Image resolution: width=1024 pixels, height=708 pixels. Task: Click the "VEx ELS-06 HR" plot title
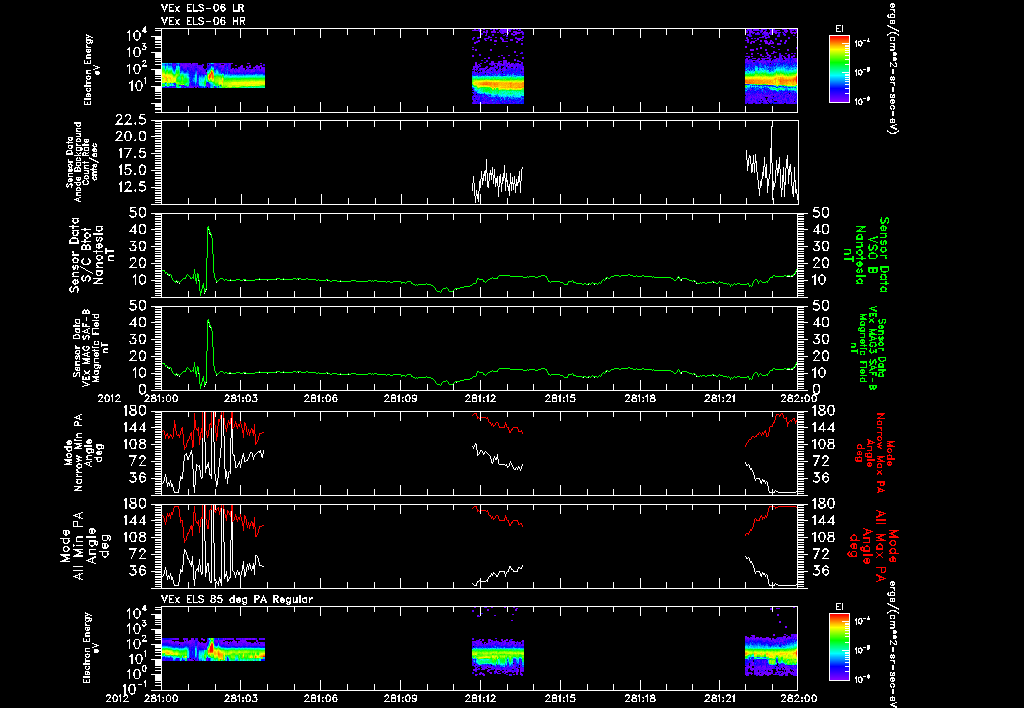(203, 22)
